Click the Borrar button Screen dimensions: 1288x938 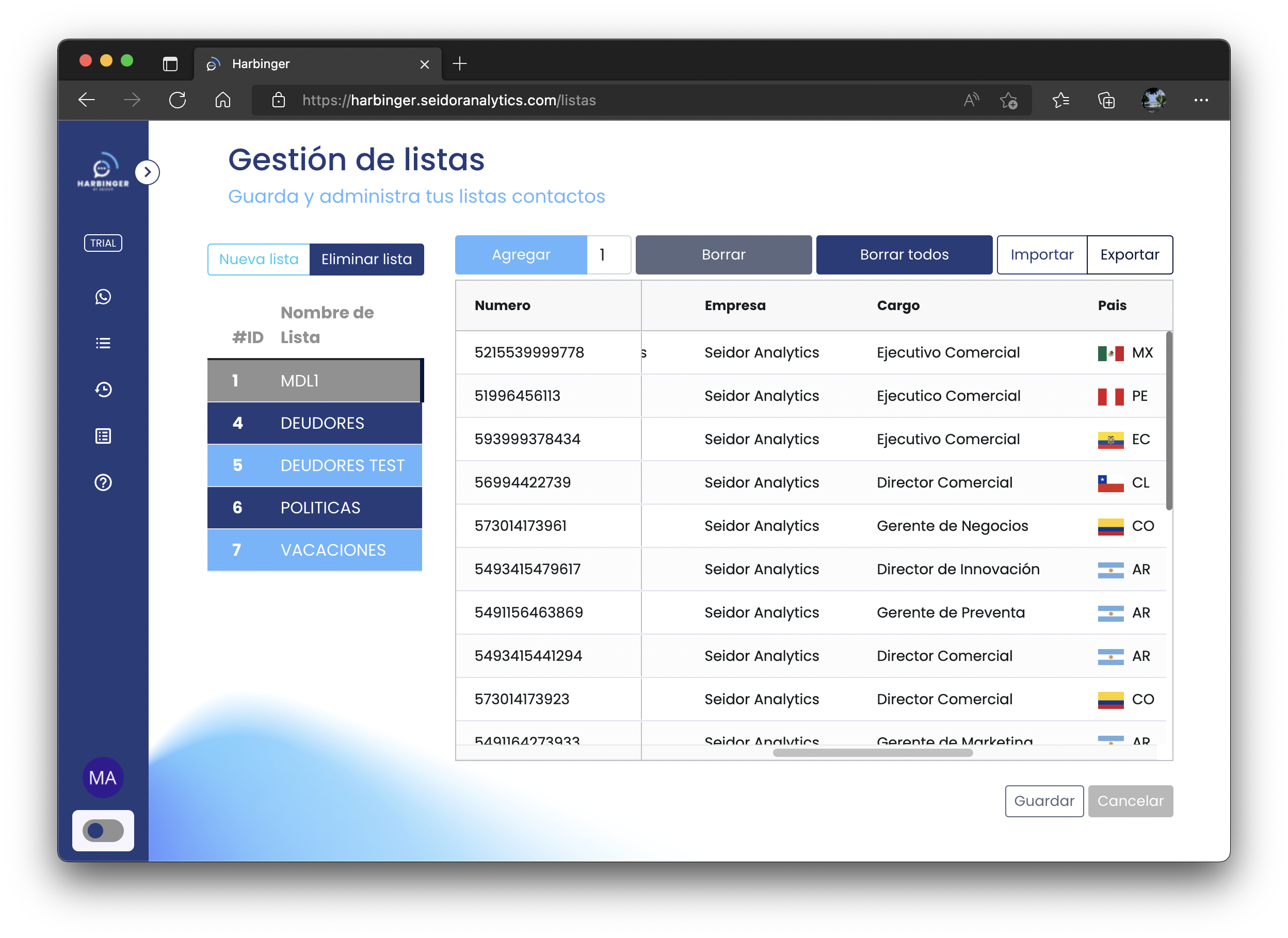[x=723, y=254]
